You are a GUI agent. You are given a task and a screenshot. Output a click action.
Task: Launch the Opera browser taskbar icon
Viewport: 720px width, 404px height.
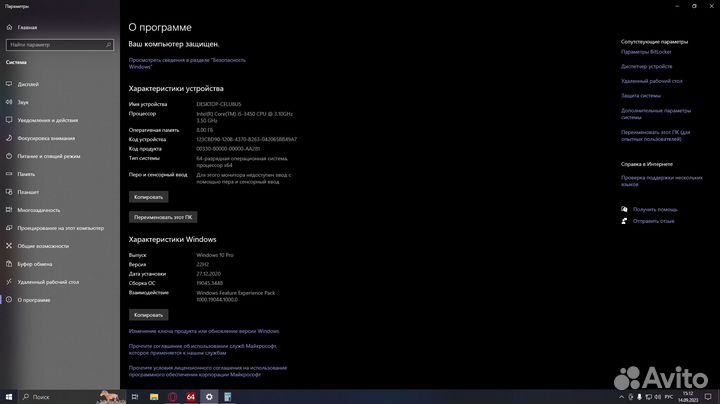pyautogui.click(x=173, y=397)
